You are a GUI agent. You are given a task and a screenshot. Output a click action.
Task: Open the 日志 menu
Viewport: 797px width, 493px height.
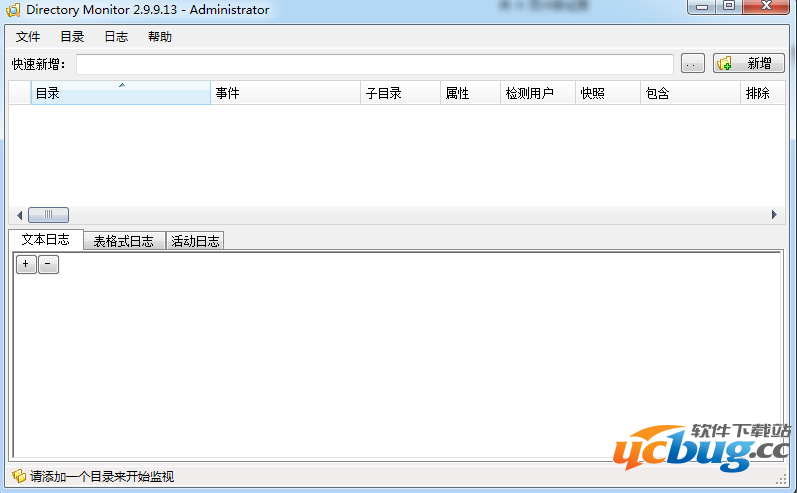point(116,37)
